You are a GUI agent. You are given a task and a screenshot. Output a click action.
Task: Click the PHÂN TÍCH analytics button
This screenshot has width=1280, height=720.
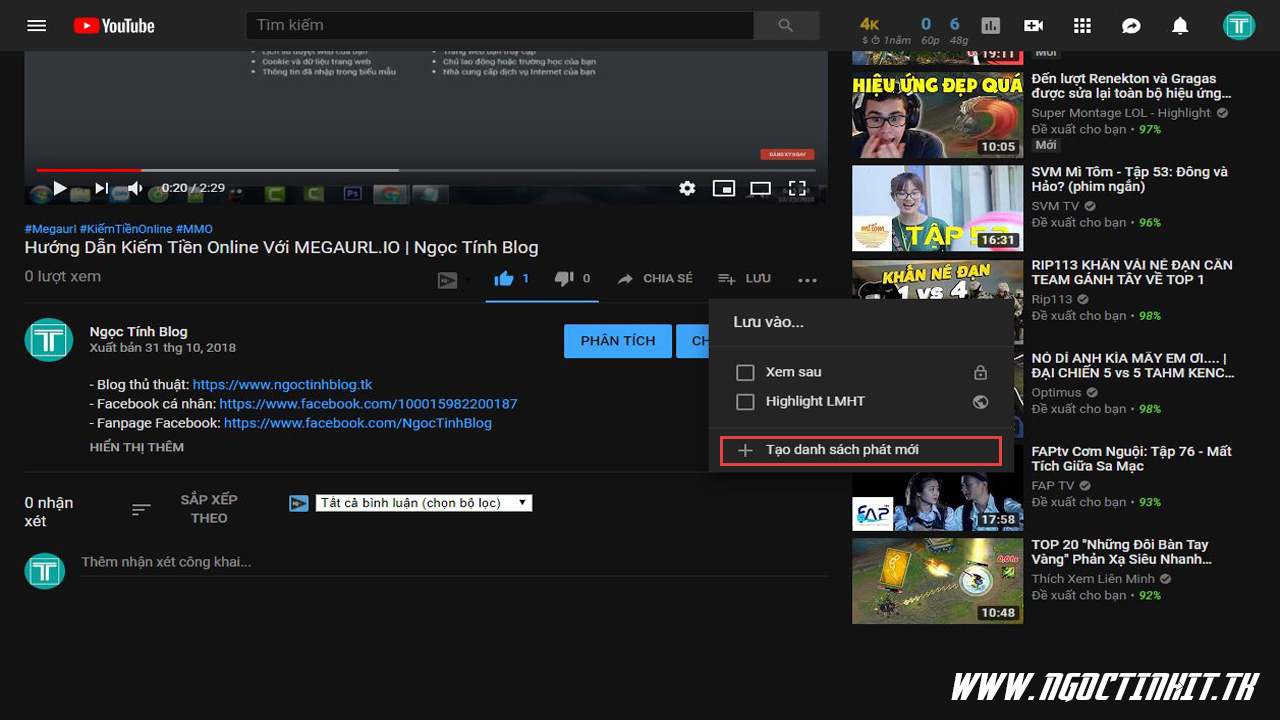617,341
